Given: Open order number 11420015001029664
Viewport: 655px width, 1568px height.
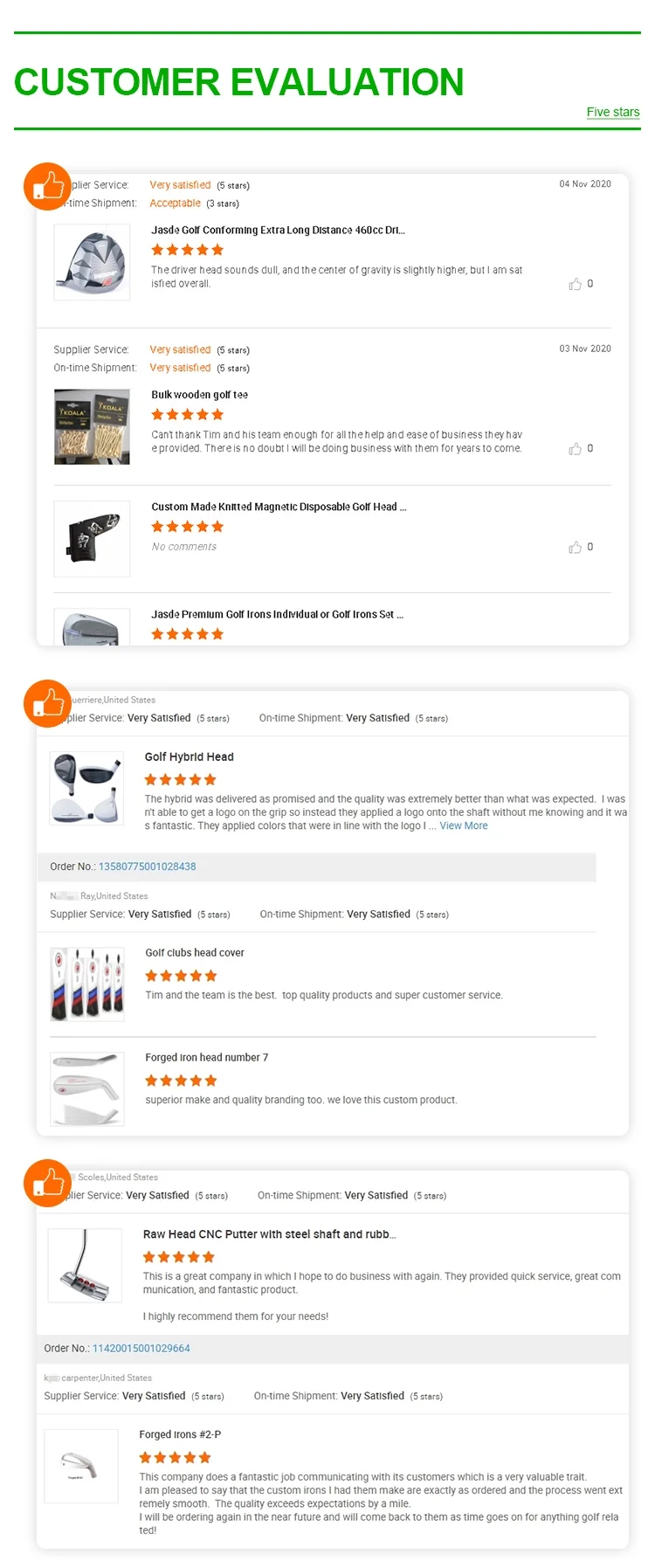Looking at the screenshot, I should (141, 1348).
